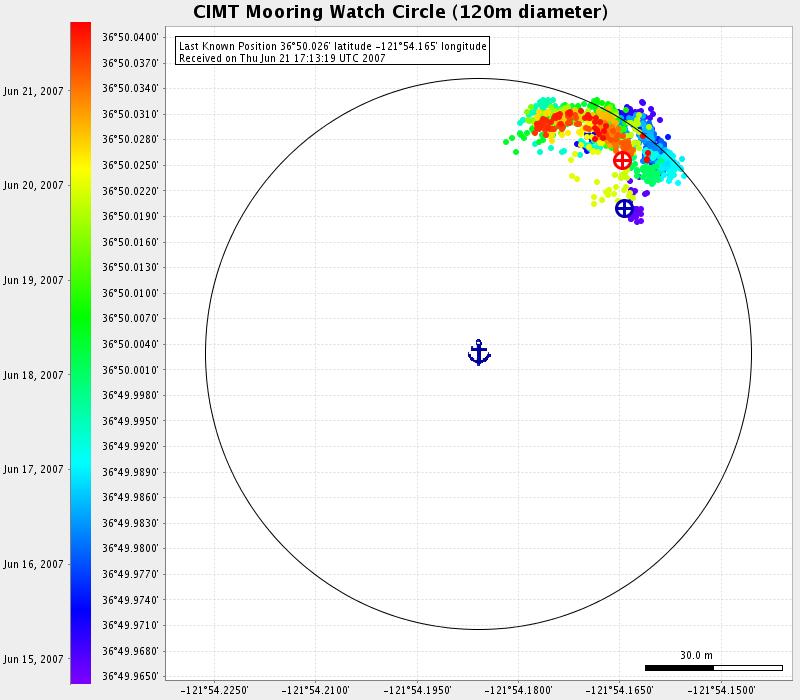Click the red top of the color bar
The height and width of the screenshot is (700, 800).
click(81, 30)
